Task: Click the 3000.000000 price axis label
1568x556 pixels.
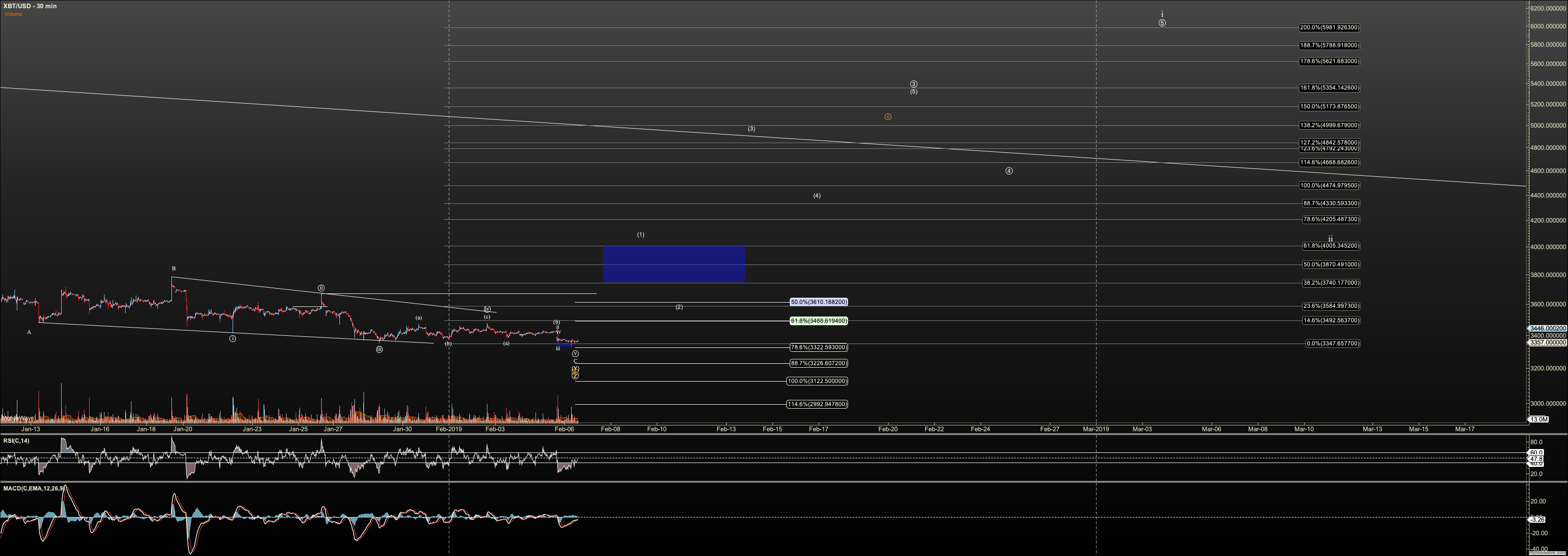Action: click(1548, 404)
